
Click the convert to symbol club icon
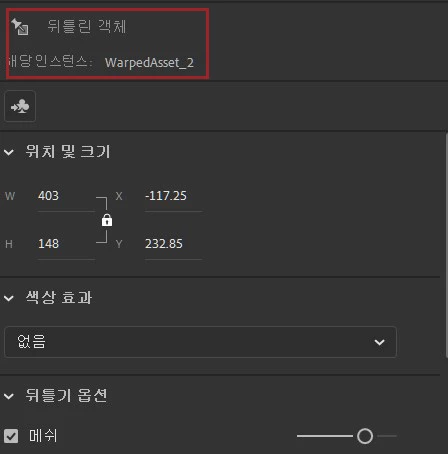tap(20, 106)
